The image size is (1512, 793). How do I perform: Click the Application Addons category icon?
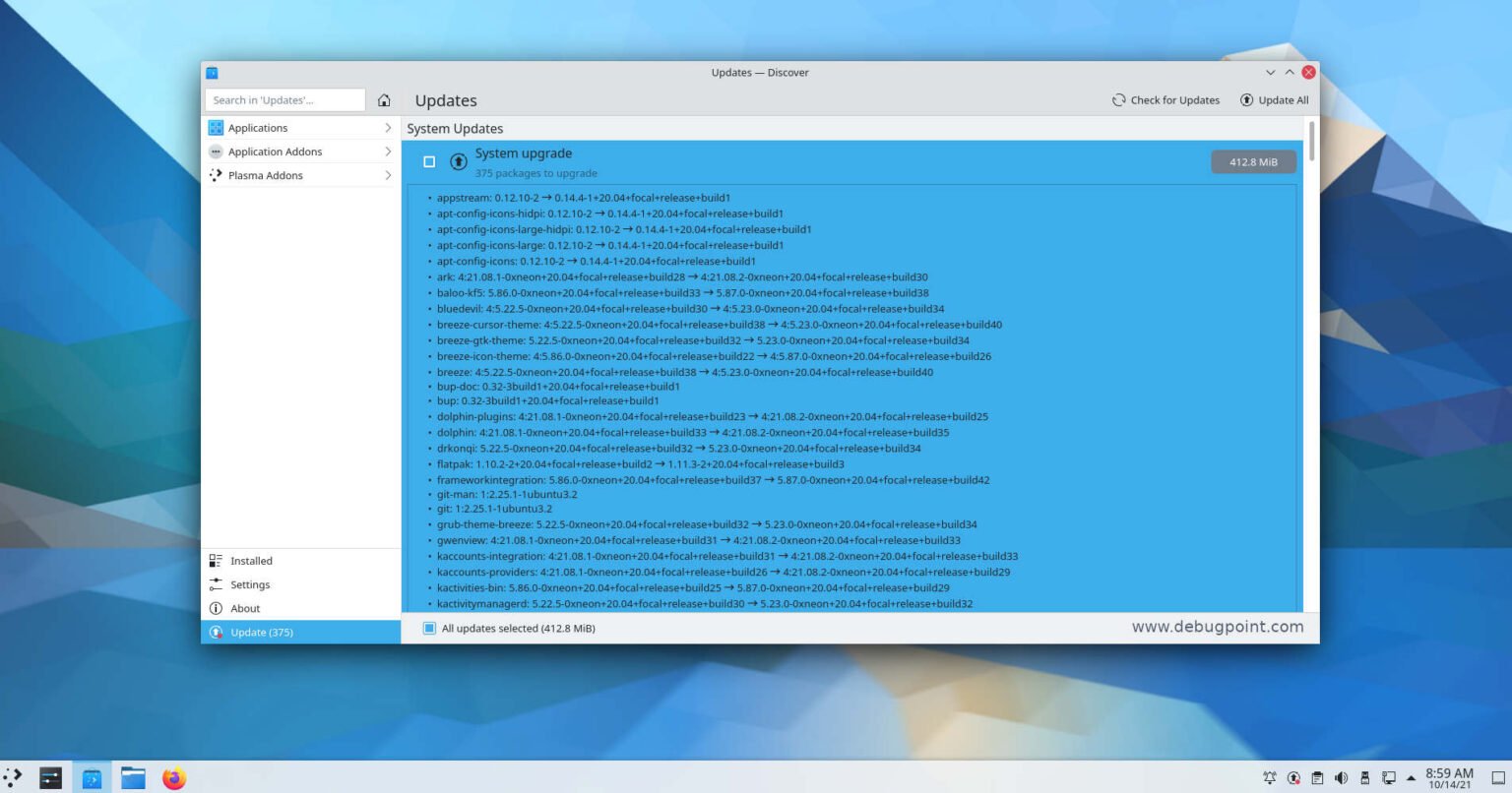[216, 152]
